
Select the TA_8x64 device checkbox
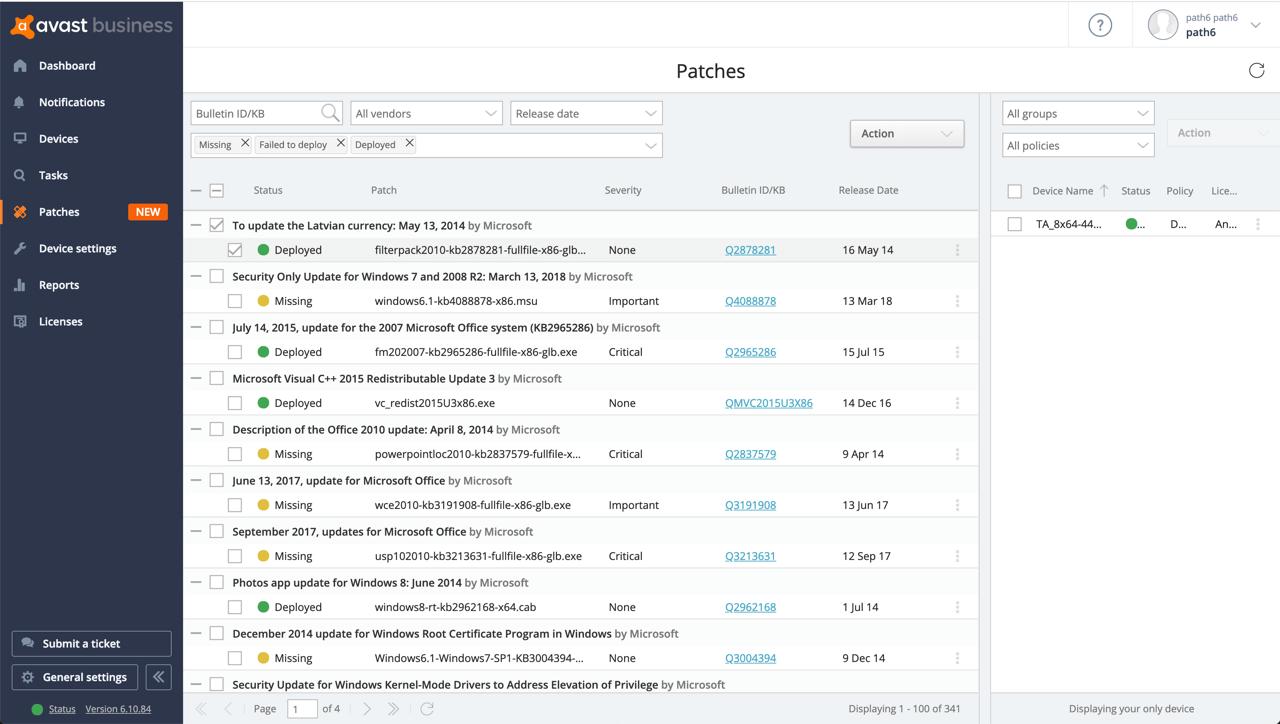1014,224
